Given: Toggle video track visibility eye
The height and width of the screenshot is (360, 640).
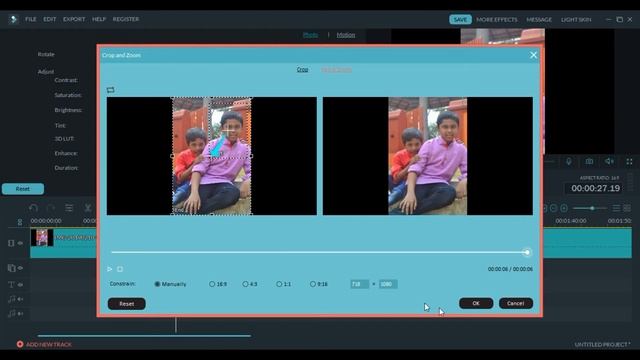Looking at the screenshot, I should [20, 243].
